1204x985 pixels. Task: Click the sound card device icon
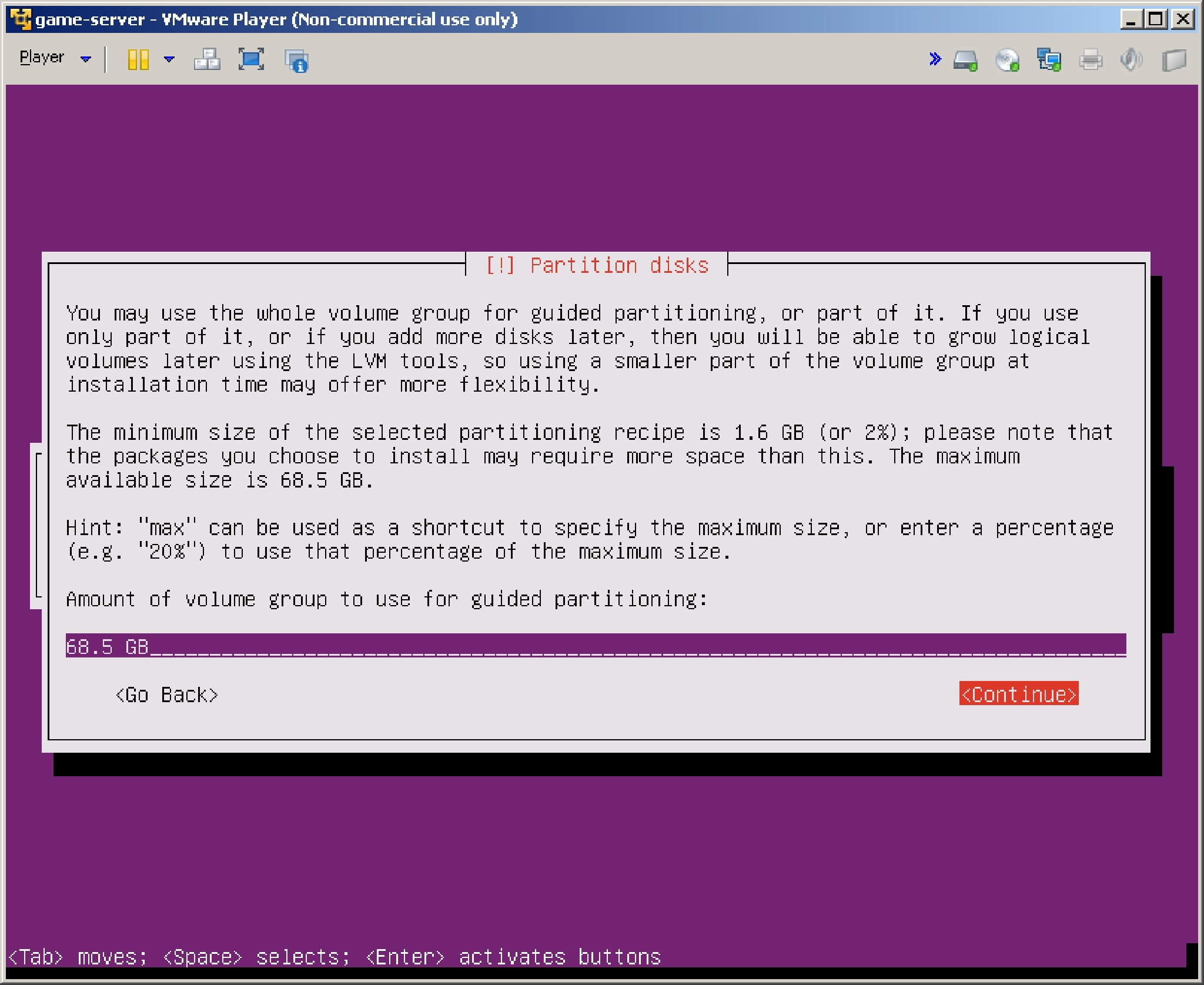tap(1131, 60)
